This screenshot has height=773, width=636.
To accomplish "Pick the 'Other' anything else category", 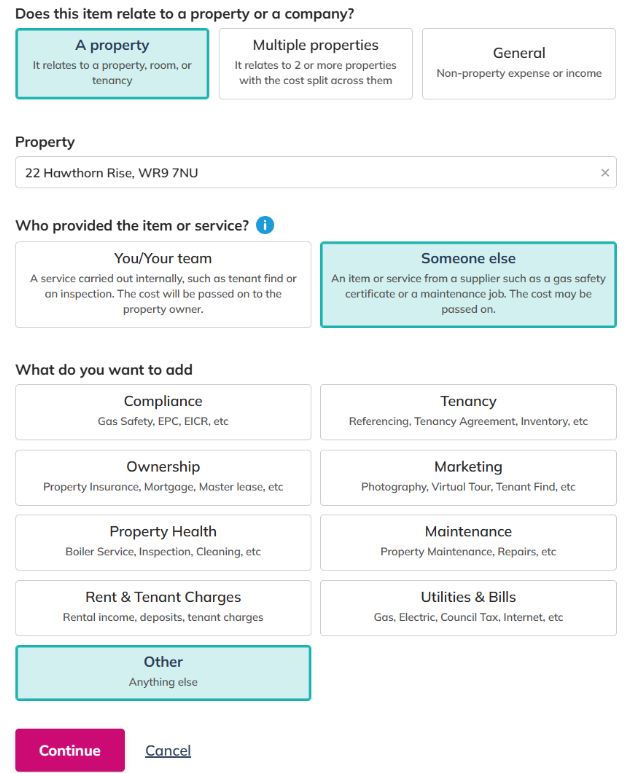I will pyautogui.click(x=163, y=673).
